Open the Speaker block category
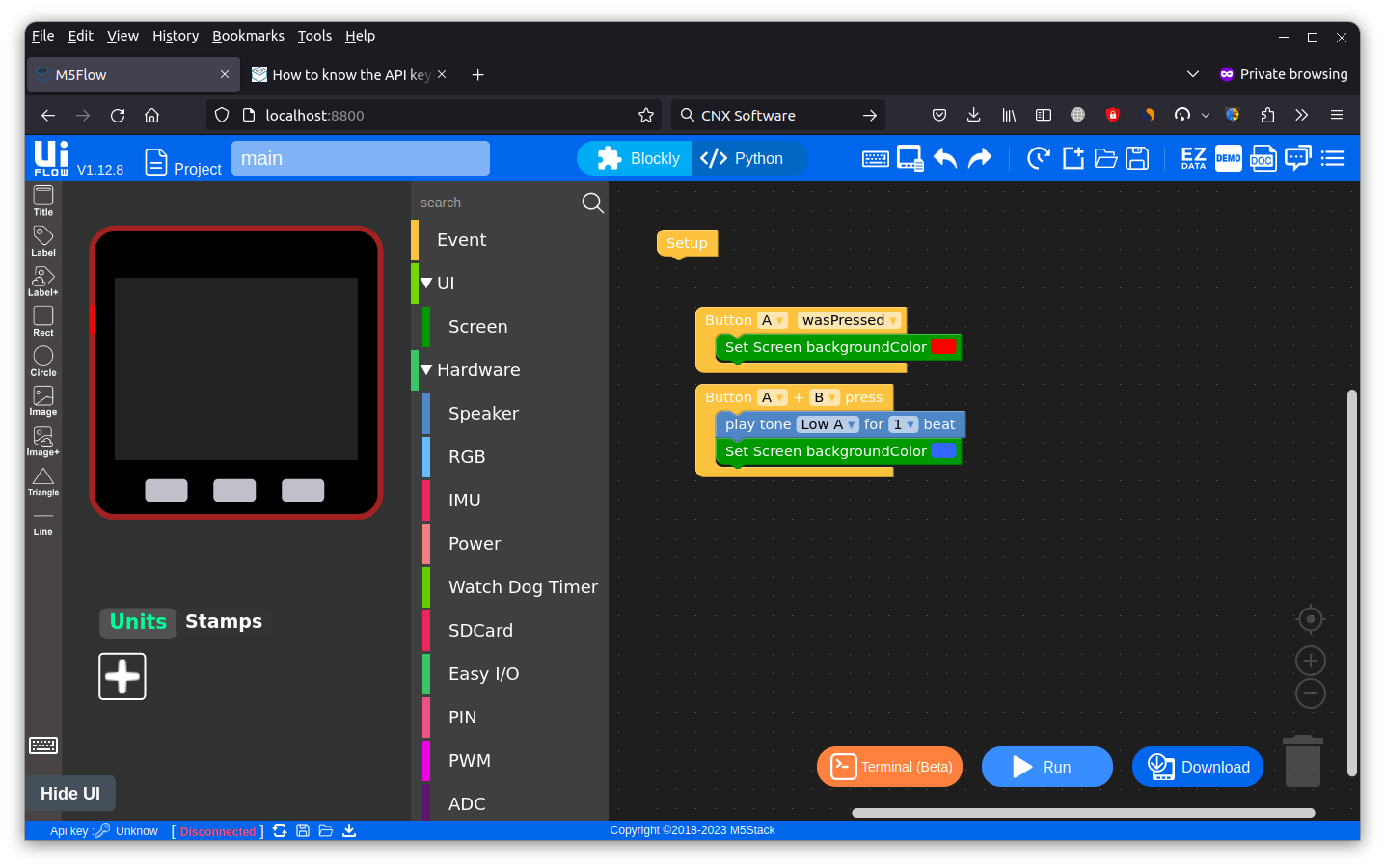This screenshot has width=1385, height=868. click(x=516, y=414)
